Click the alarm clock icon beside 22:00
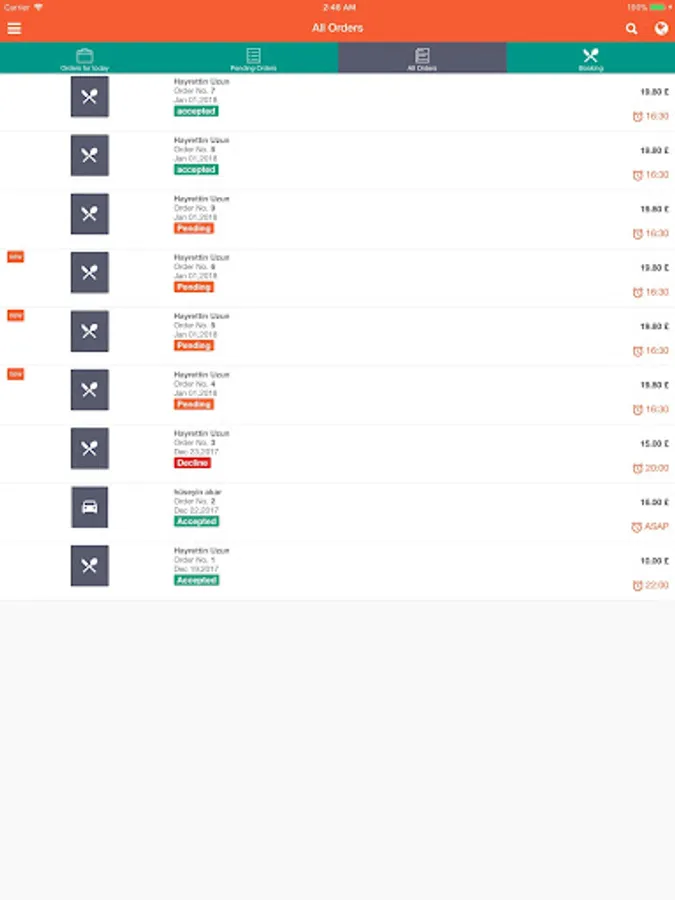 click(638, 586)
